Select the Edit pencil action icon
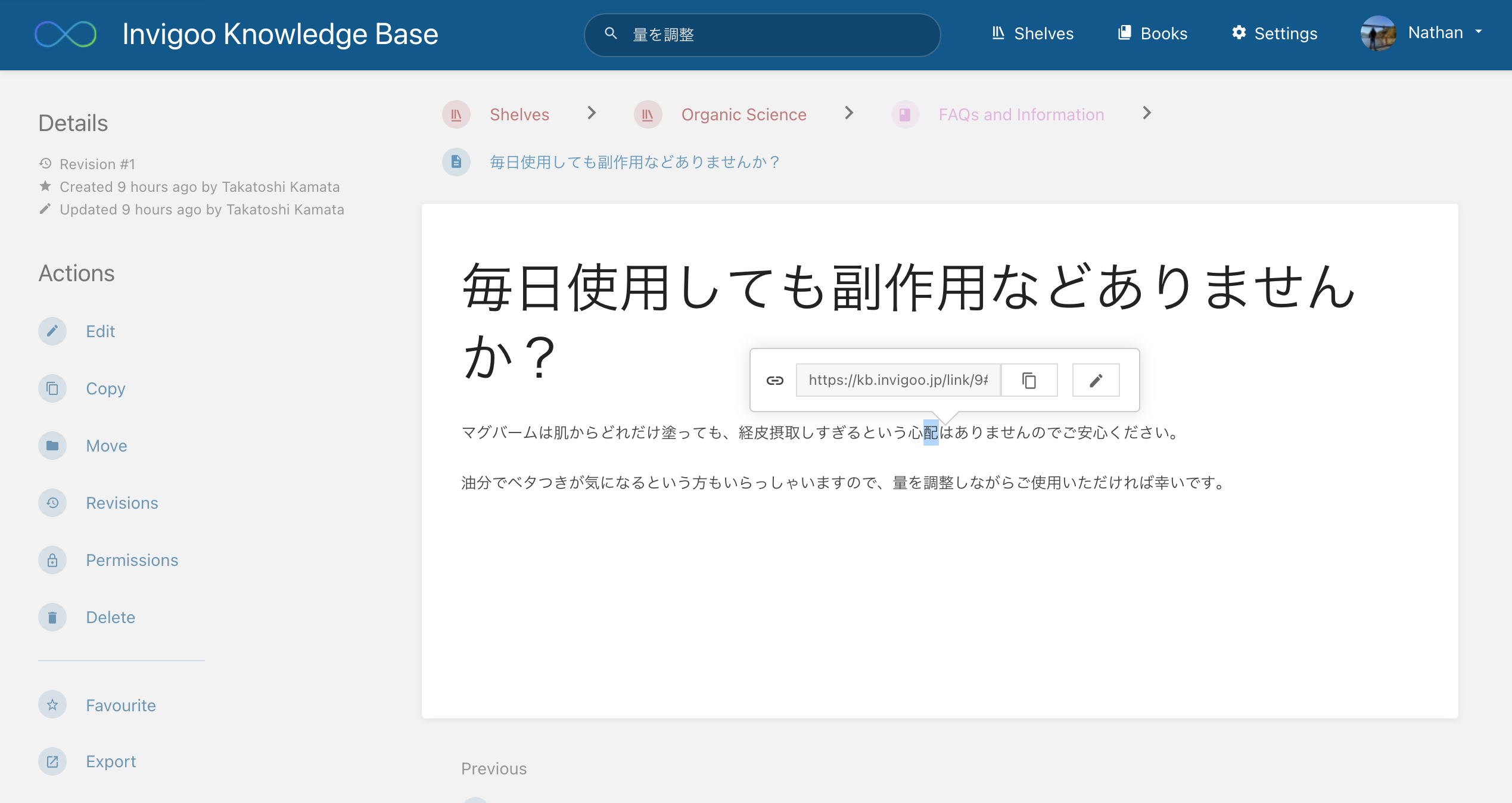Screen dimensions: 1512x803 52,331
